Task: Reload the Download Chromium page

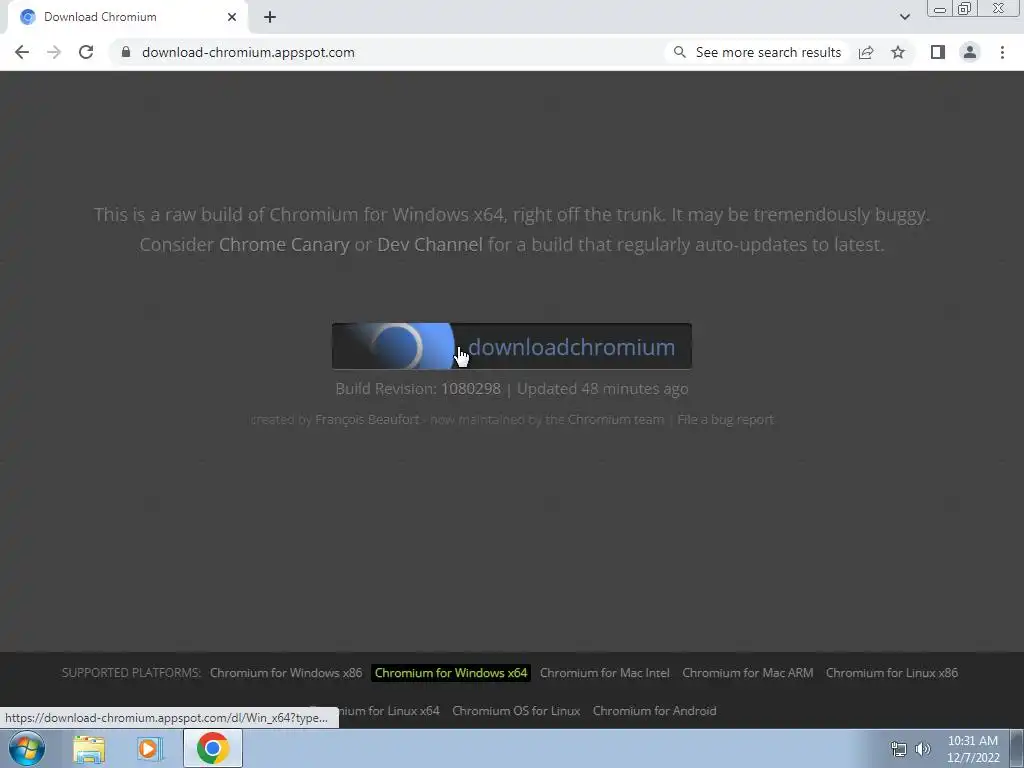Action: coord(86,52)
